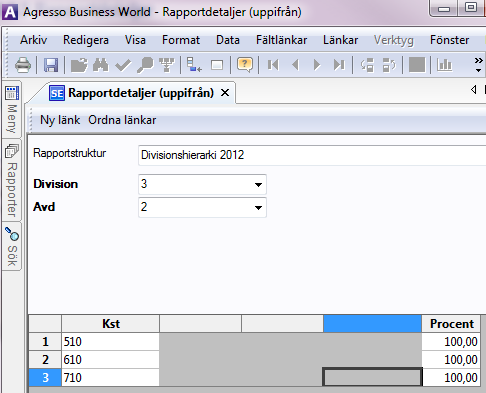Go to the next record
Viewport: 486px width, 393px height.
tap(317, 65)
